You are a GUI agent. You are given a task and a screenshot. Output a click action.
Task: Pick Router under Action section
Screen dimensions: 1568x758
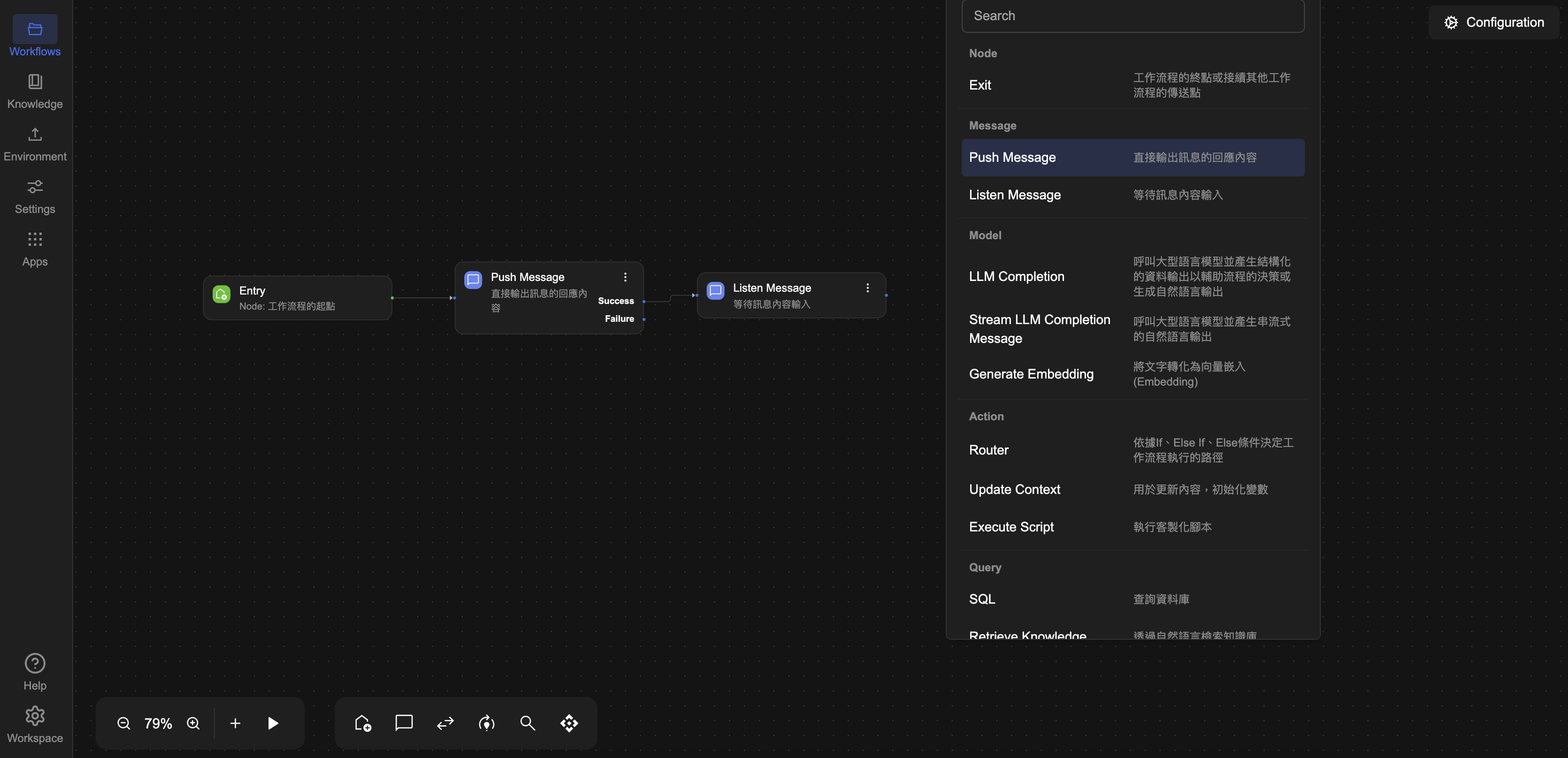[988, 450]
